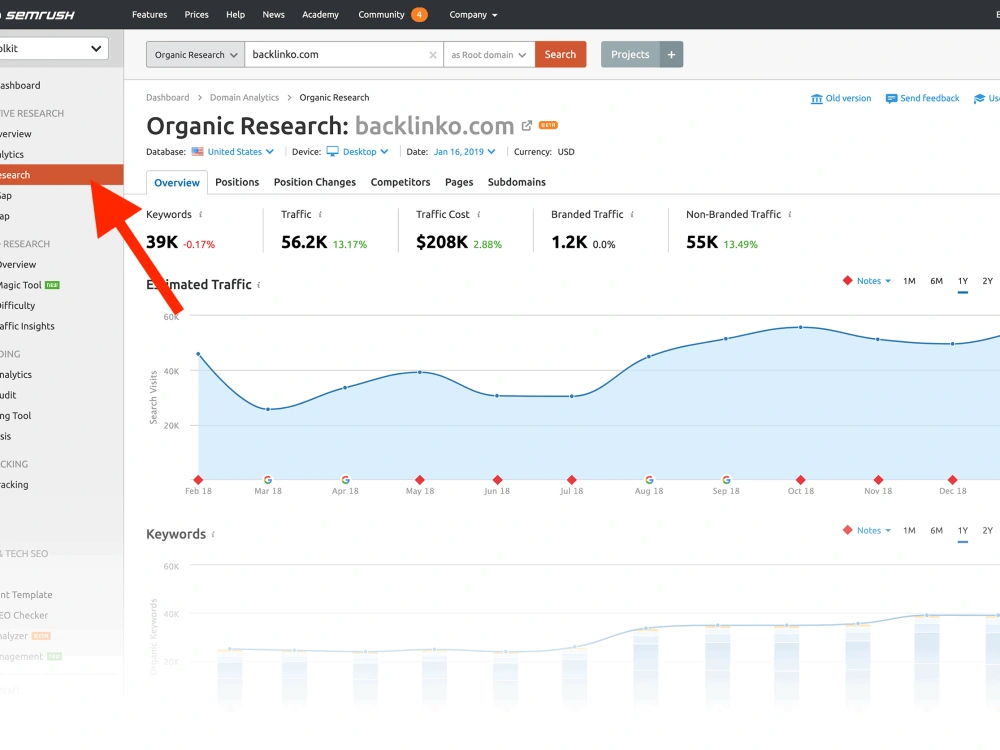Click the red note diamond at Nov 18
The height and width of the screenshot is (750, 1000).
click(x=878, y=480)
